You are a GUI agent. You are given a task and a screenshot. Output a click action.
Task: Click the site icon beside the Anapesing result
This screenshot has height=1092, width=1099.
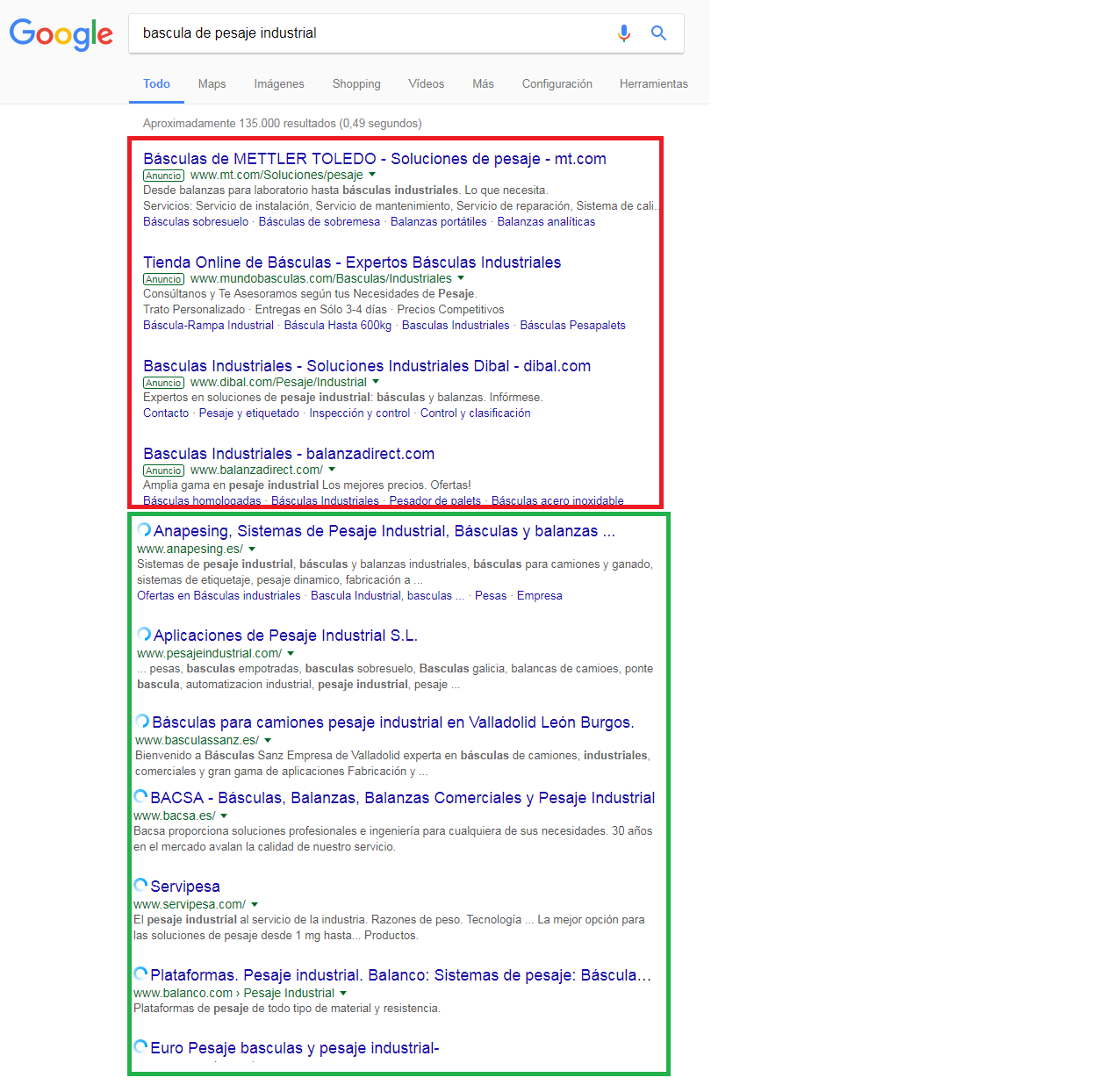click(142, 529)
